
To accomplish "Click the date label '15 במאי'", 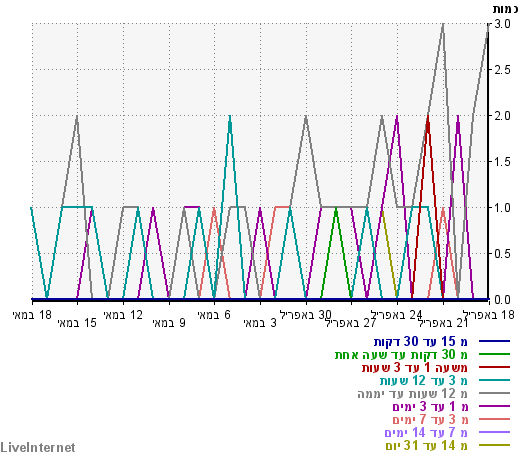I will coord(77,323).
